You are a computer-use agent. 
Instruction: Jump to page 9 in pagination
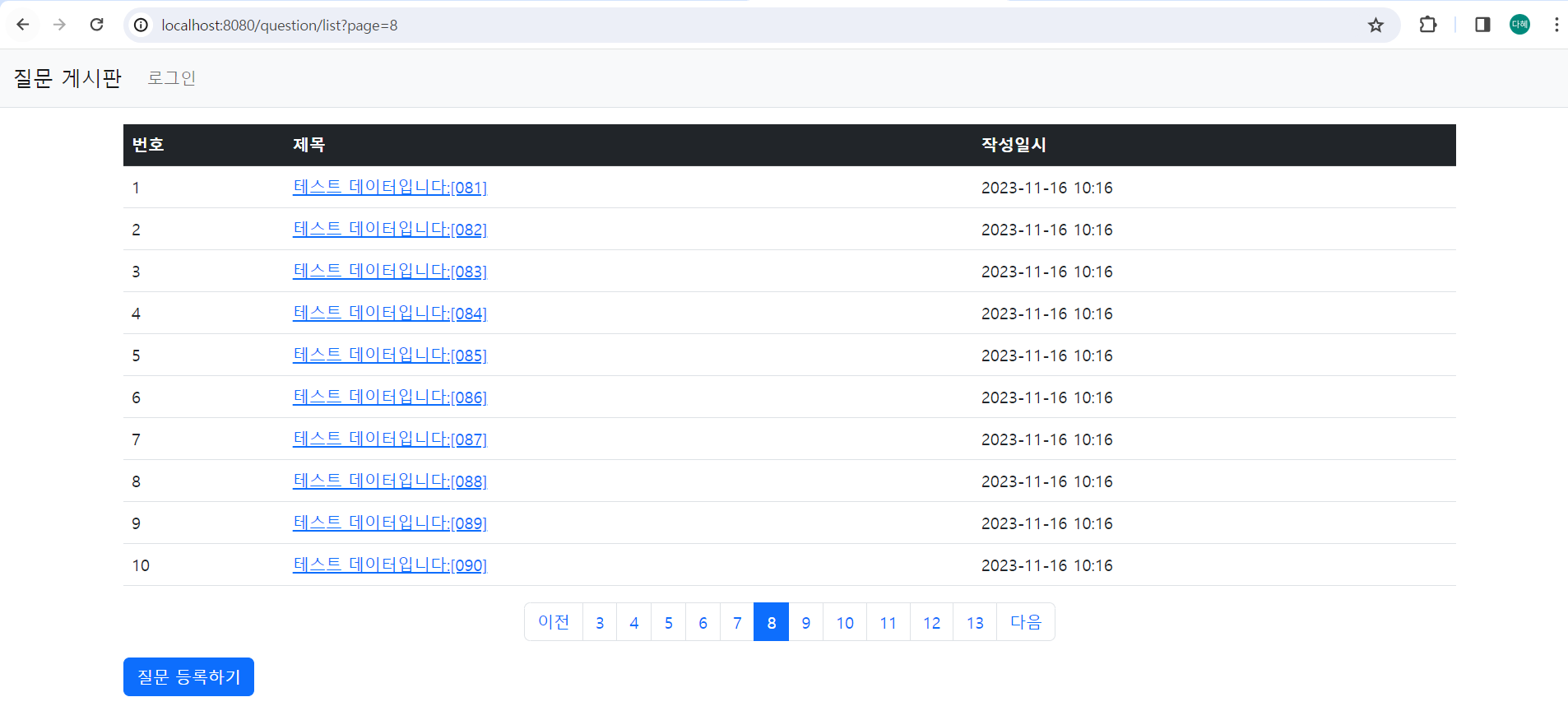point(806,622)
